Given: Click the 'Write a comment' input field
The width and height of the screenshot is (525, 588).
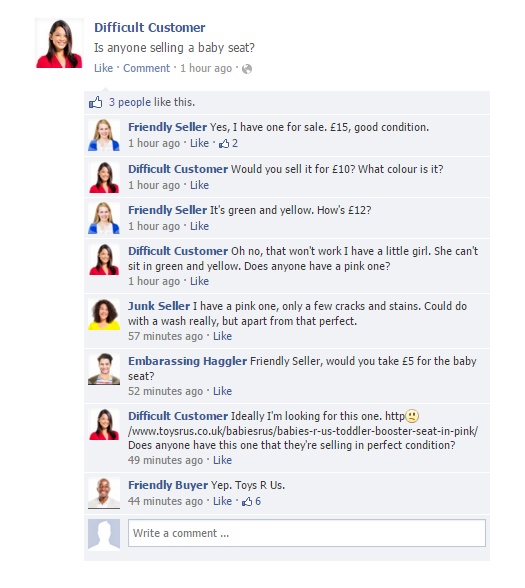Looking at the screenshot, I should [307, 533].
